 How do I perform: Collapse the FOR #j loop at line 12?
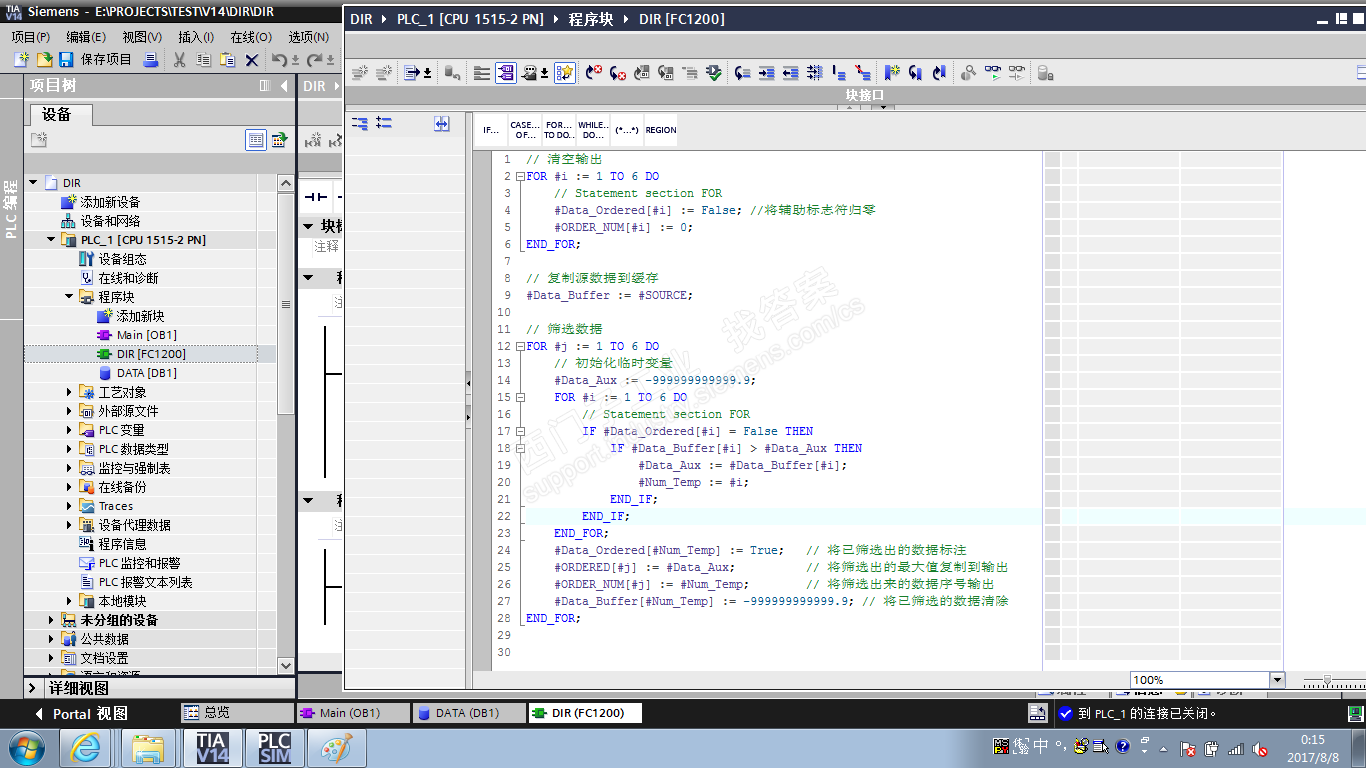point(519,347)
